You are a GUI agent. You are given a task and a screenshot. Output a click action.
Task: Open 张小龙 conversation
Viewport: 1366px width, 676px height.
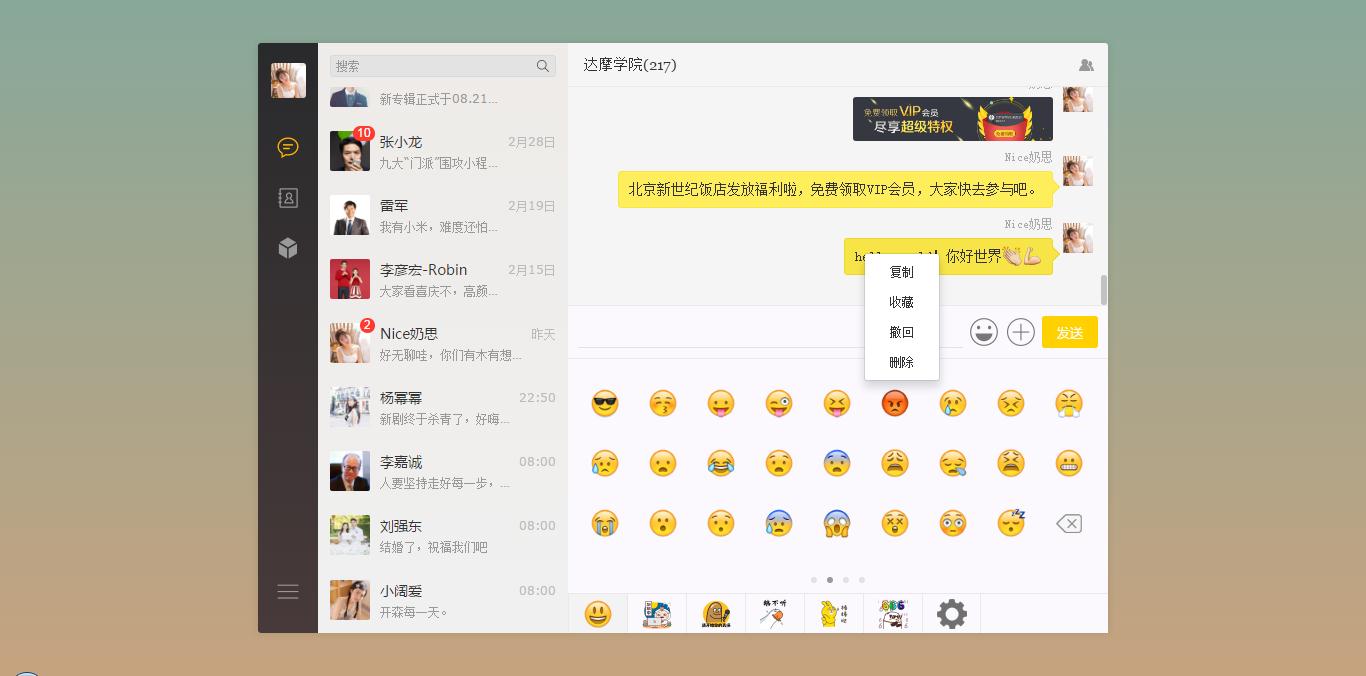pyautogui.click(x=443, y=152)
